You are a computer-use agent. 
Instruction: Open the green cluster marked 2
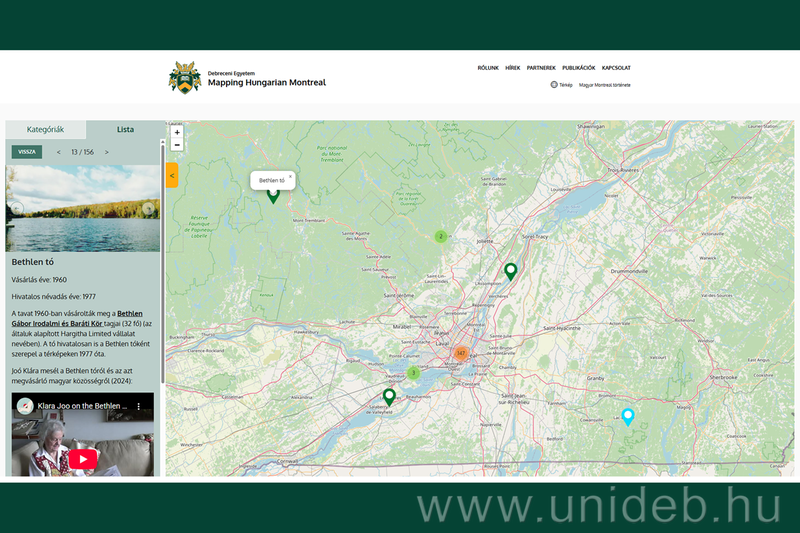click(440, 237)
